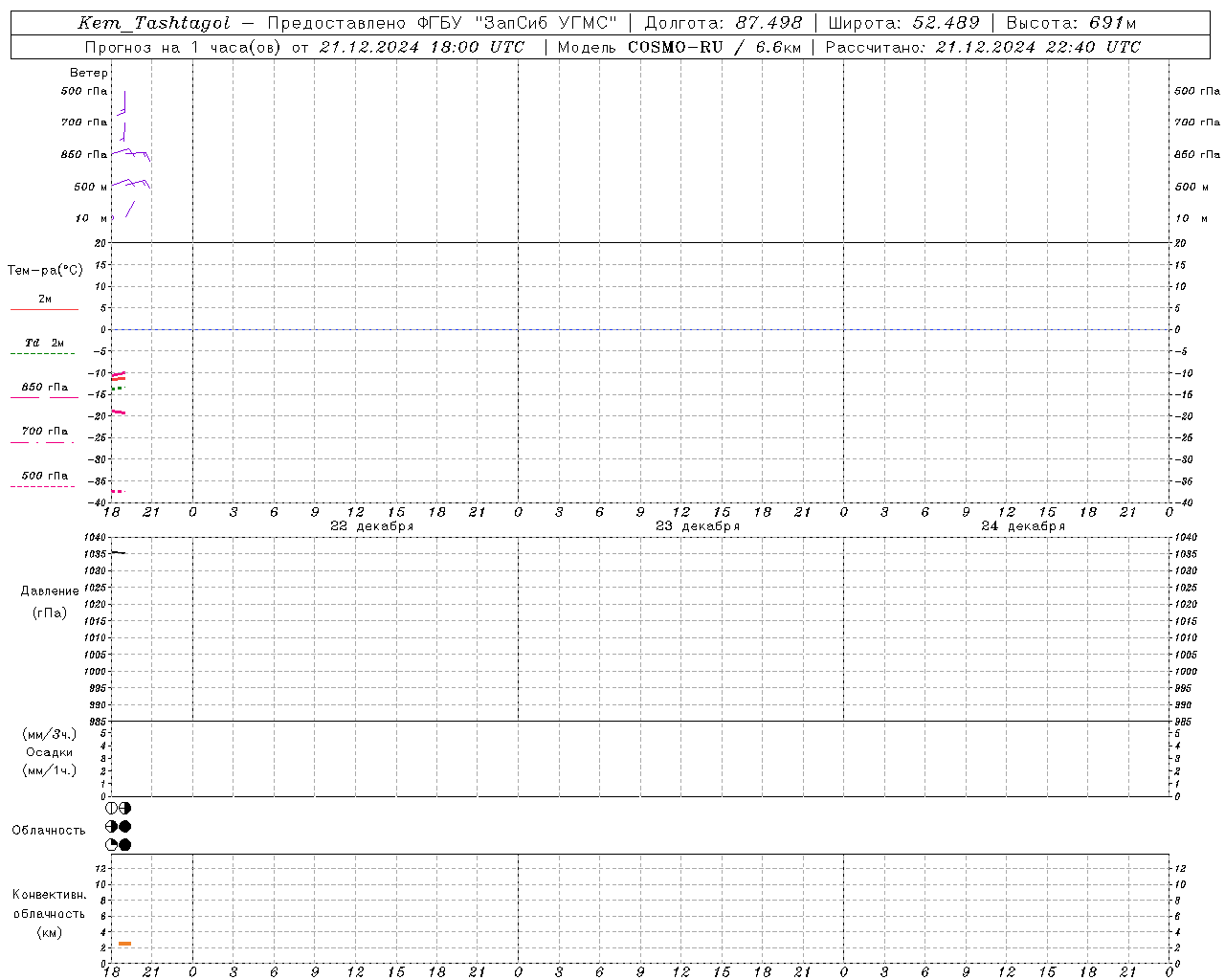This screenshot has width=1225, height=980.
Task: Click the 'Высота: 691м' header field
Action: [x=1071, y=23]
